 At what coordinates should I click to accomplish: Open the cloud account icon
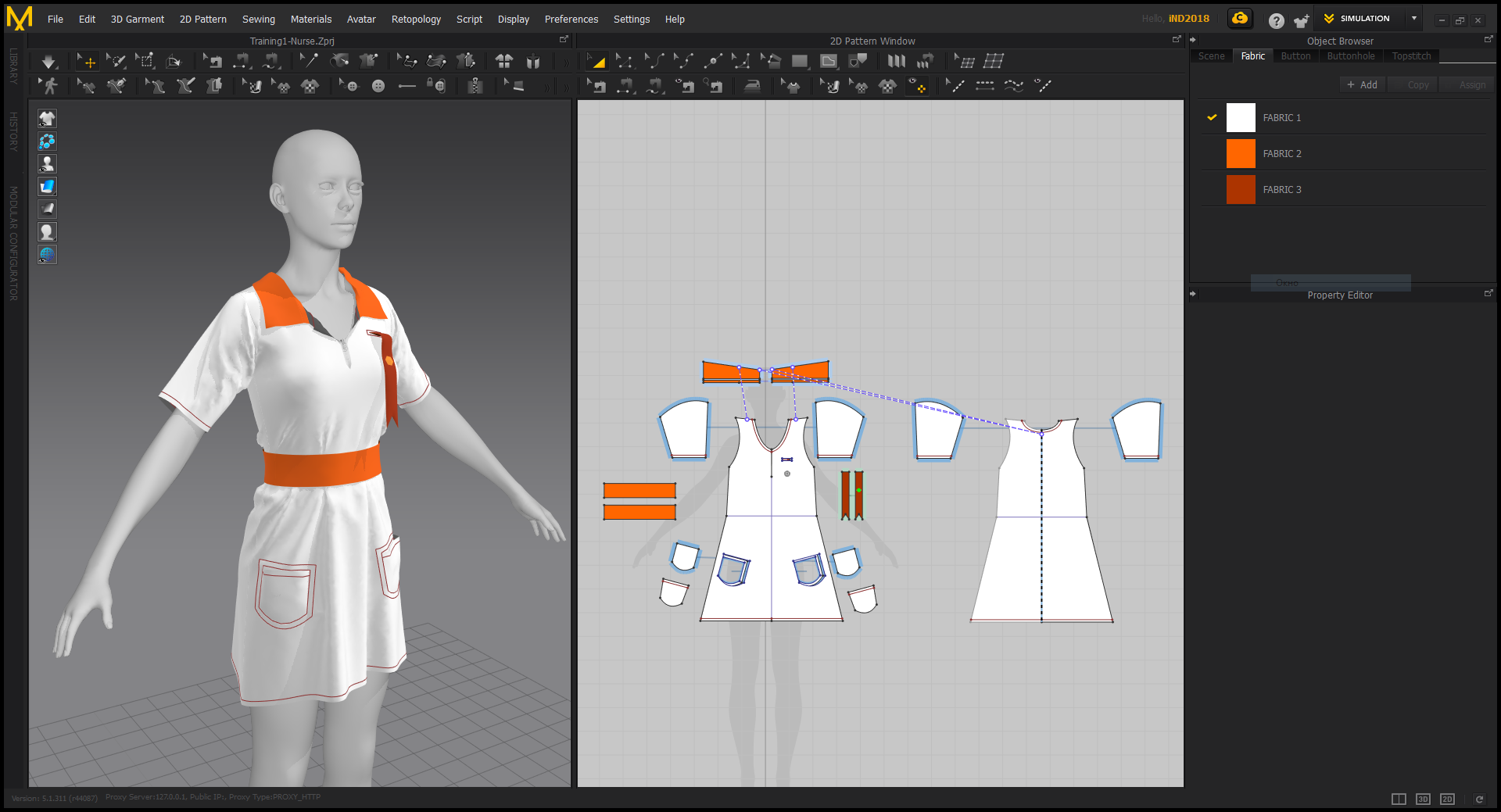pos(1240,19)
